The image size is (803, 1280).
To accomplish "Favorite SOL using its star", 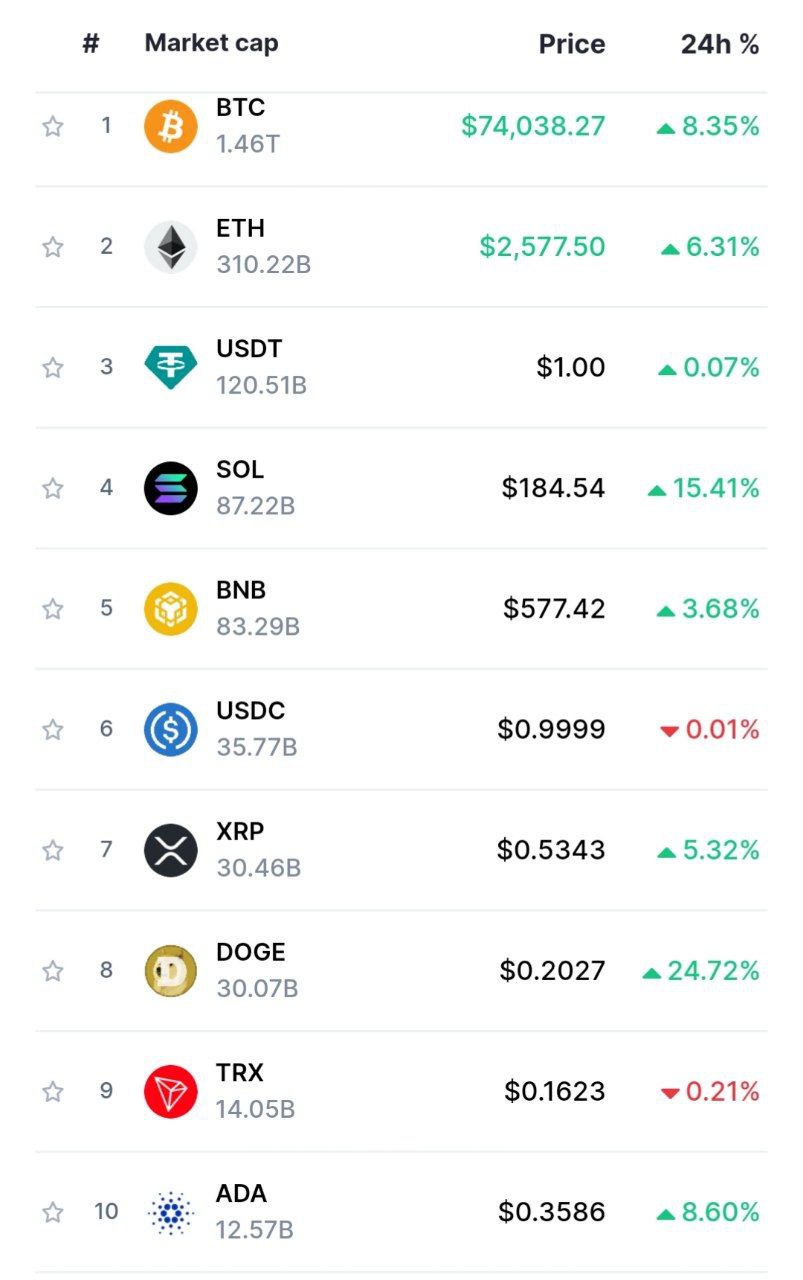I will pyautogui.click(x=53, y=488).
